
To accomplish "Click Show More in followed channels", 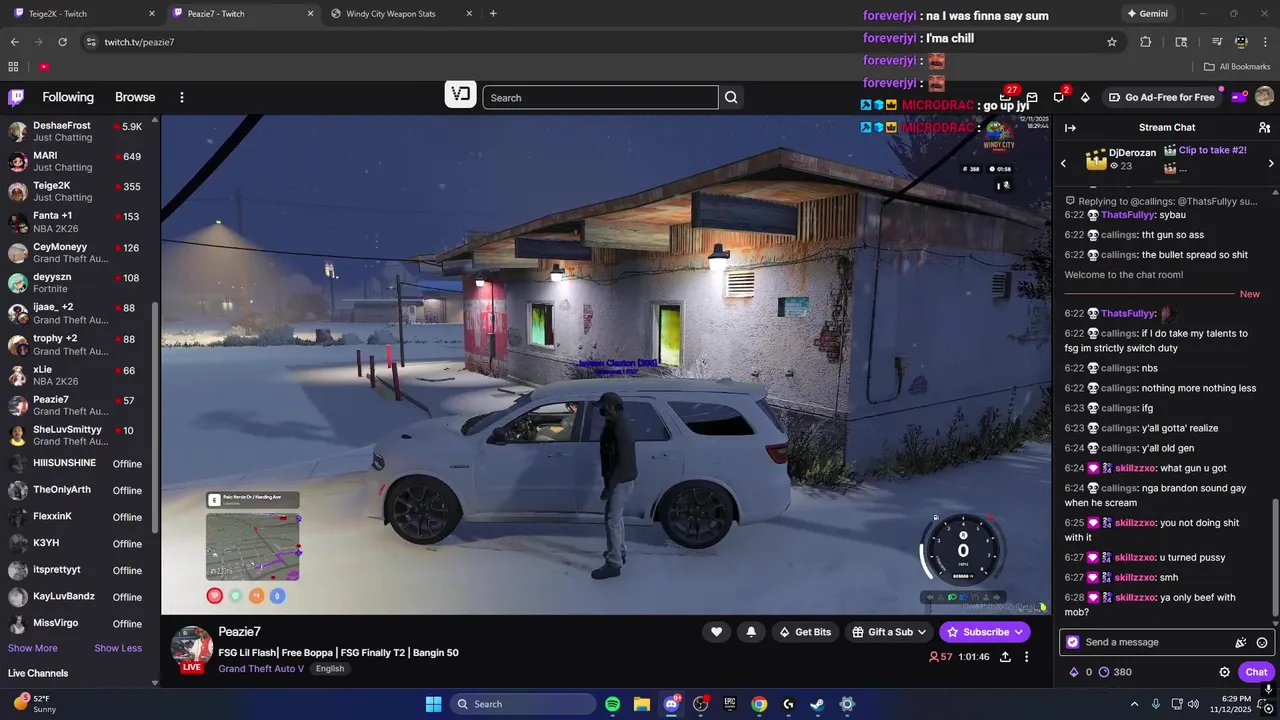I will pyautogui.click(x=33, y=648).
